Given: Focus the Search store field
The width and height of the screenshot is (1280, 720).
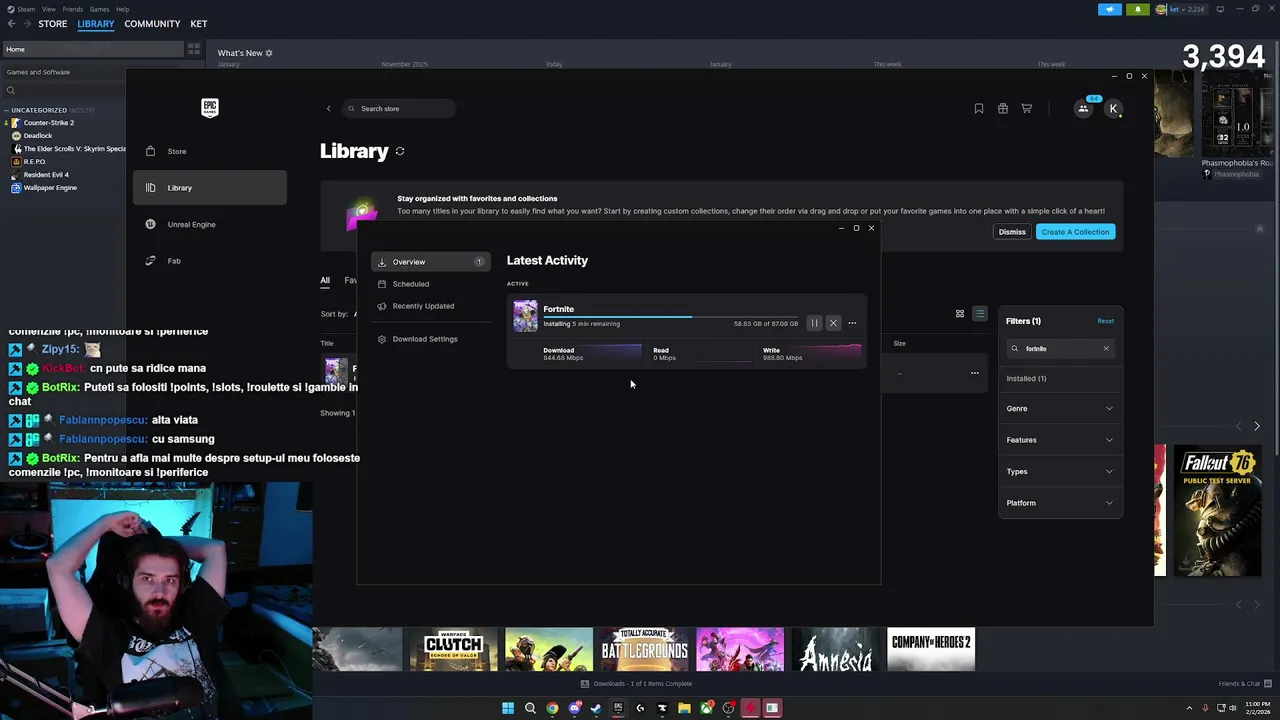Looking at the screenshot, I should 398,108.
